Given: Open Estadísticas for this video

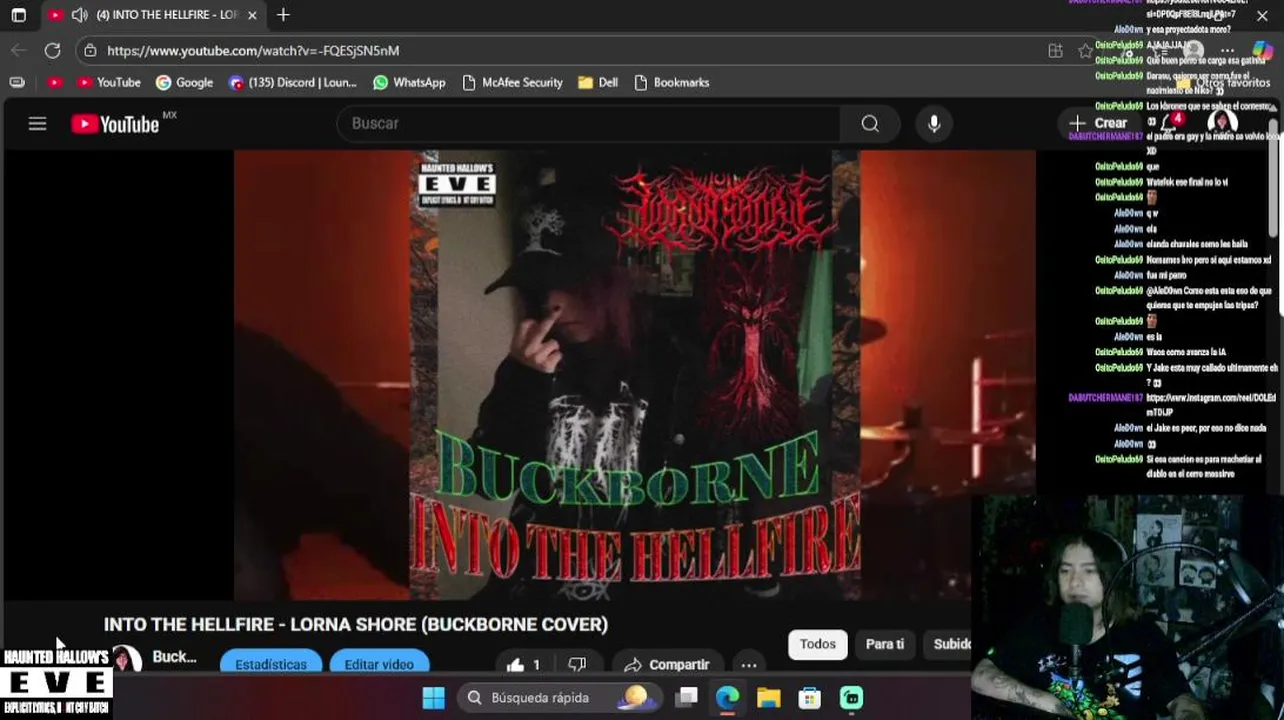Looking at the screenshot, I should [x=271, y=664].
